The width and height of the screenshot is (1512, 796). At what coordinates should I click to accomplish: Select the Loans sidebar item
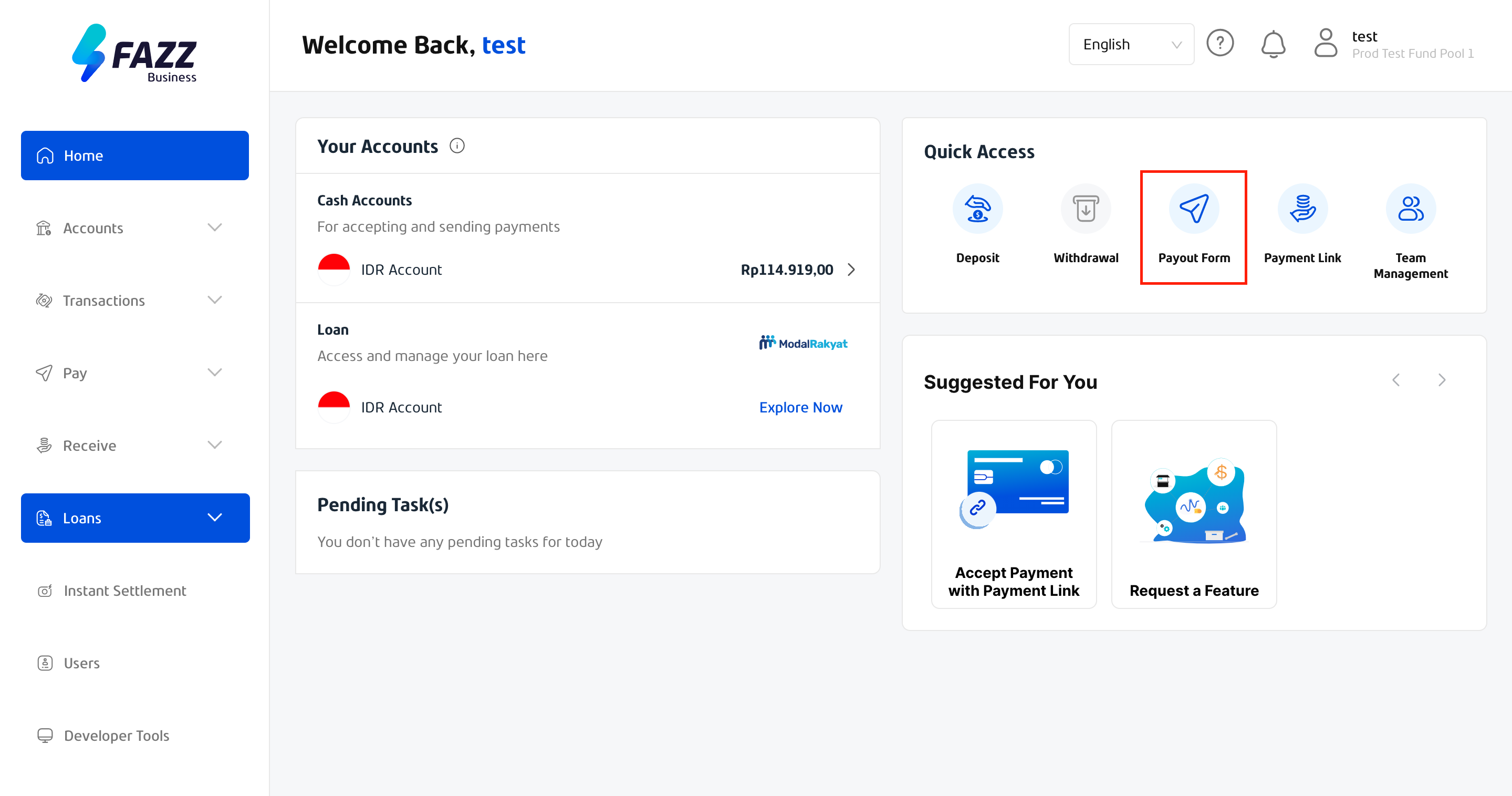coord(135,518)
